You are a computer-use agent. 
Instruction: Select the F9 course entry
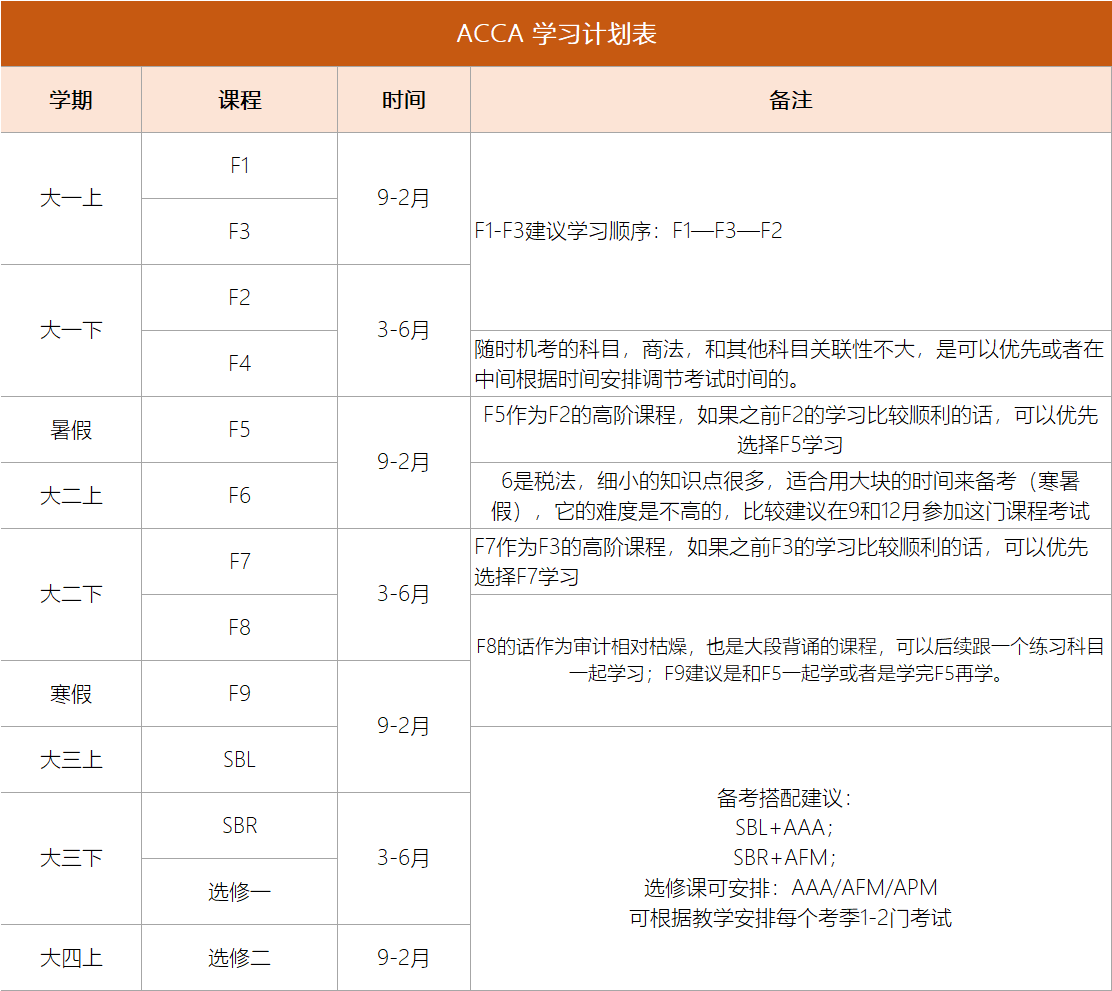tap(239, 693)
